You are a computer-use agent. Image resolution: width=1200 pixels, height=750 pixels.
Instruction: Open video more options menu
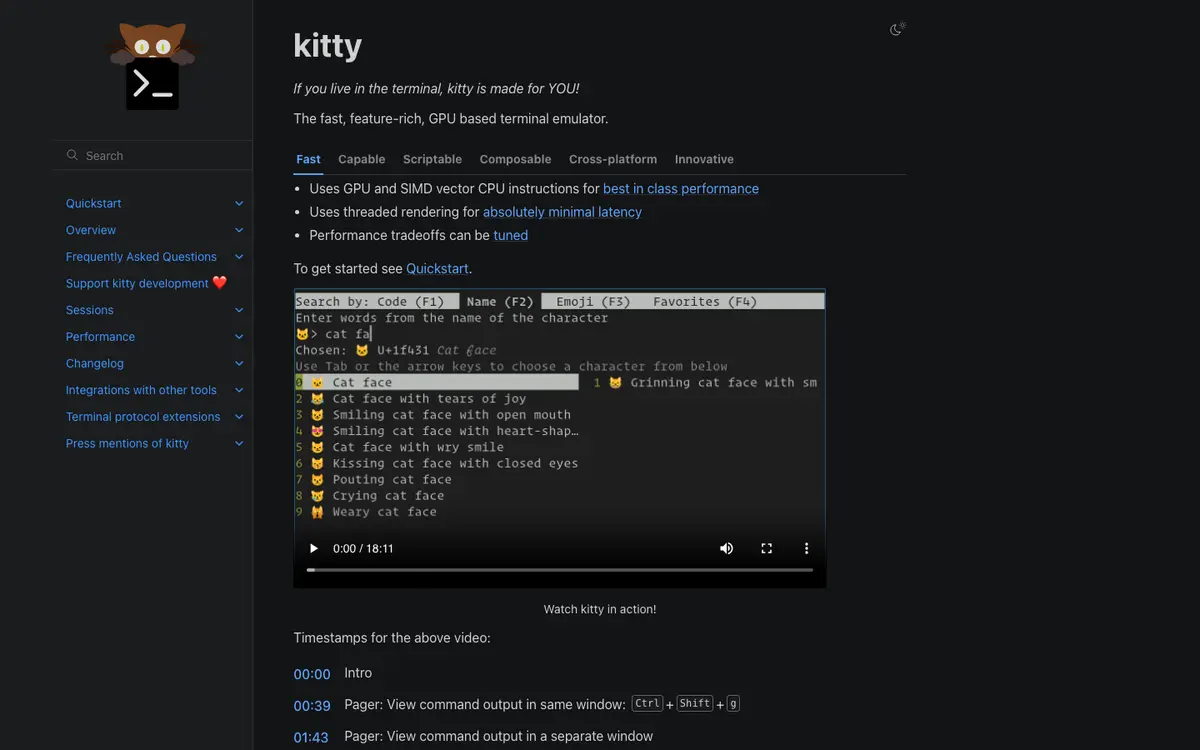point(806,548)
